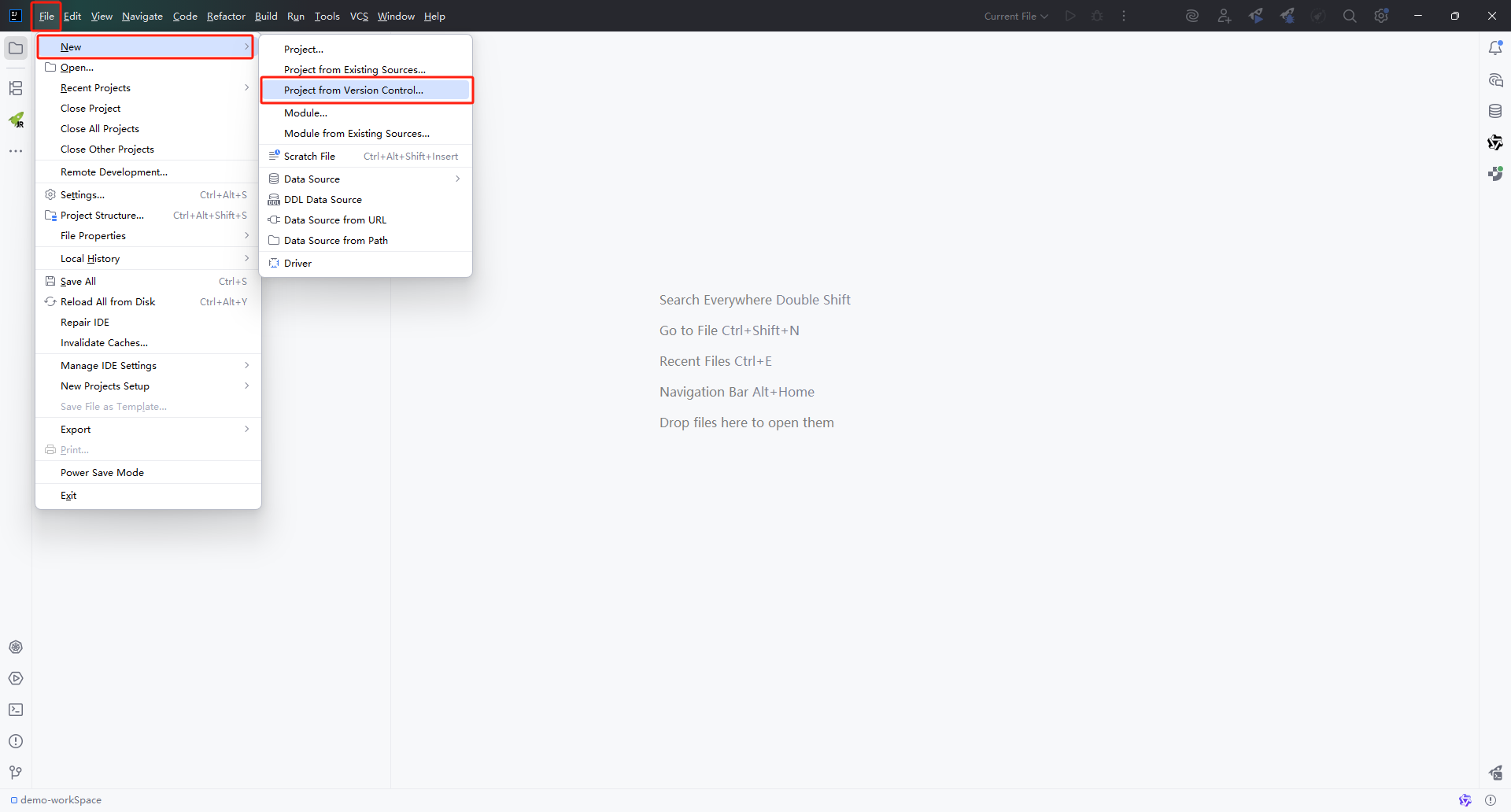The height and width of the screenshot is (812, 1511).
Task: Select DDL Data Source
Action: (x=366, y=200)
